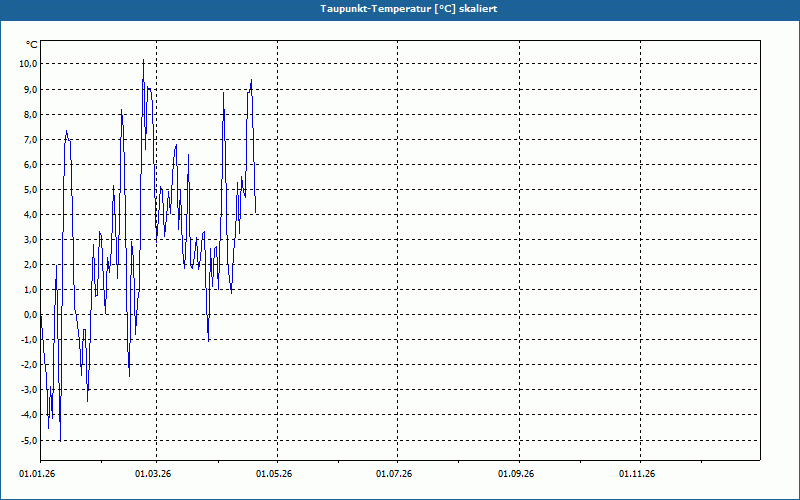Viewport: 800px width, 500px height.
Task: Select the 01.09.26 date label
Action: [x=517, y=473]
